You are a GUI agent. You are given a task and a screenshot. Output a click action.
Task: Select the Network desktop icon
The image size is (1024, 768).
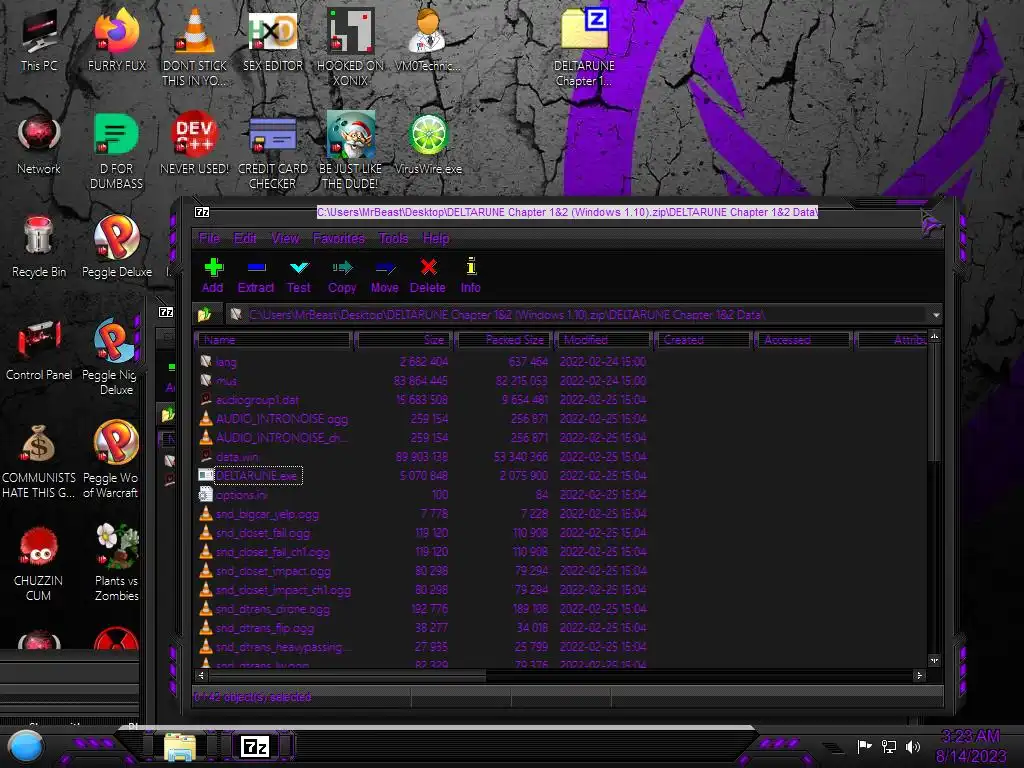point(39,144)
